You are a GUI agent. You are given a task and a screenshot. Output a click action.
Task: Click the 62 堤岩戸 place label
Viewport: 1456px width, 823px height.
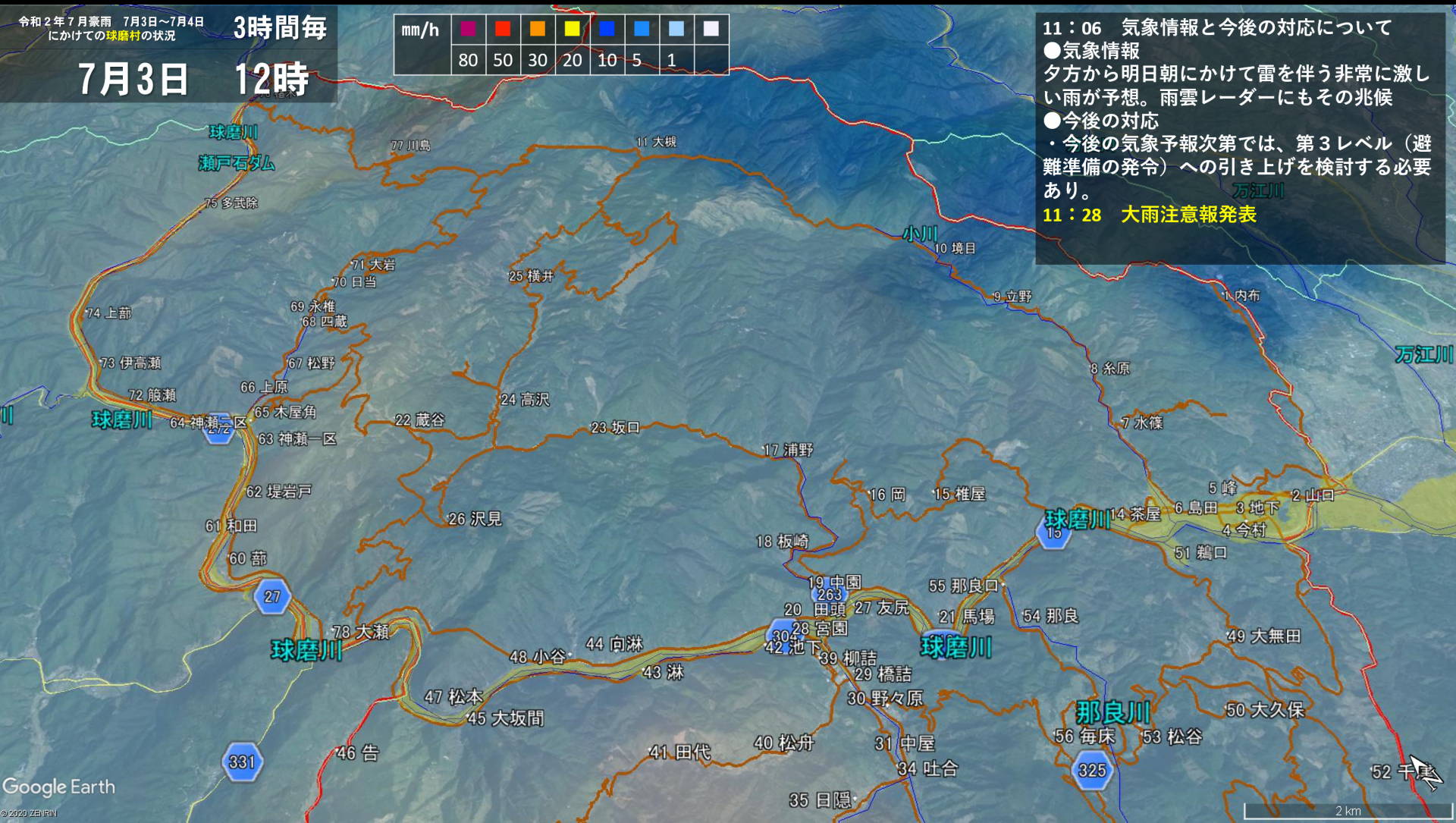click(x=278, y=492)
